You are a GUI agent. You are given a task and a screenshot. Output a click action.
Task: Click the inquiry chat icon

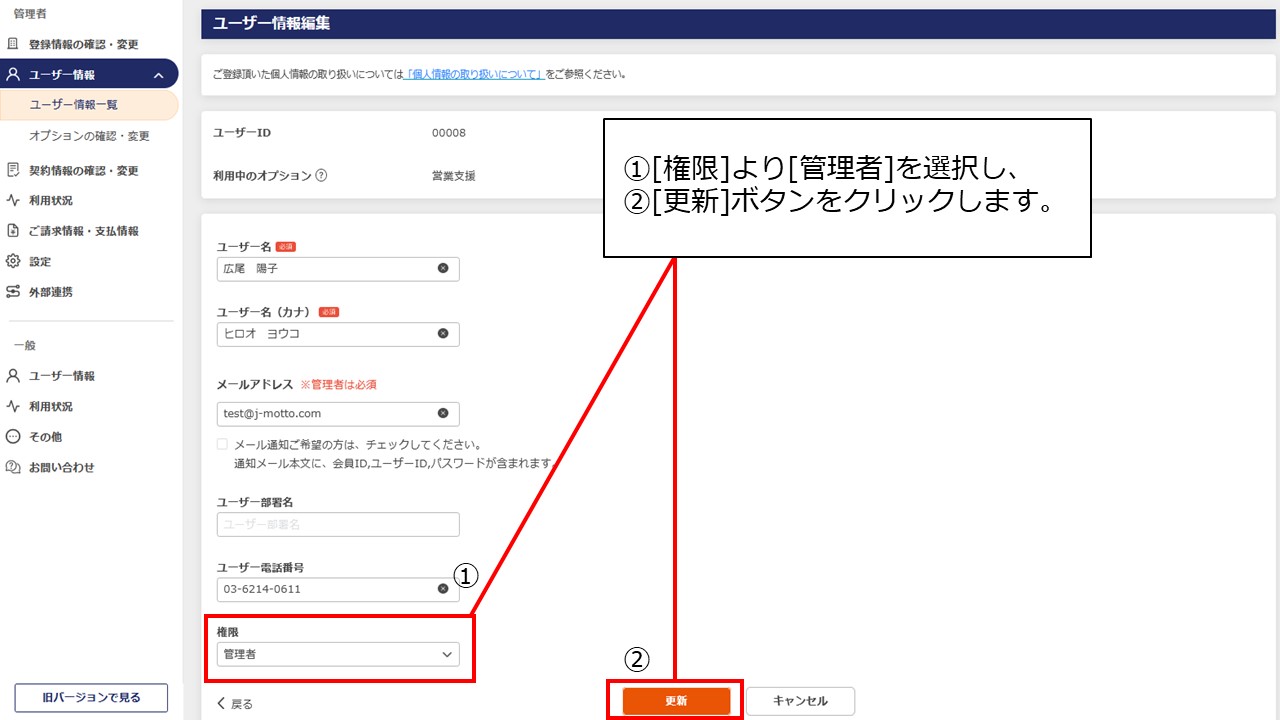[13, 467]
